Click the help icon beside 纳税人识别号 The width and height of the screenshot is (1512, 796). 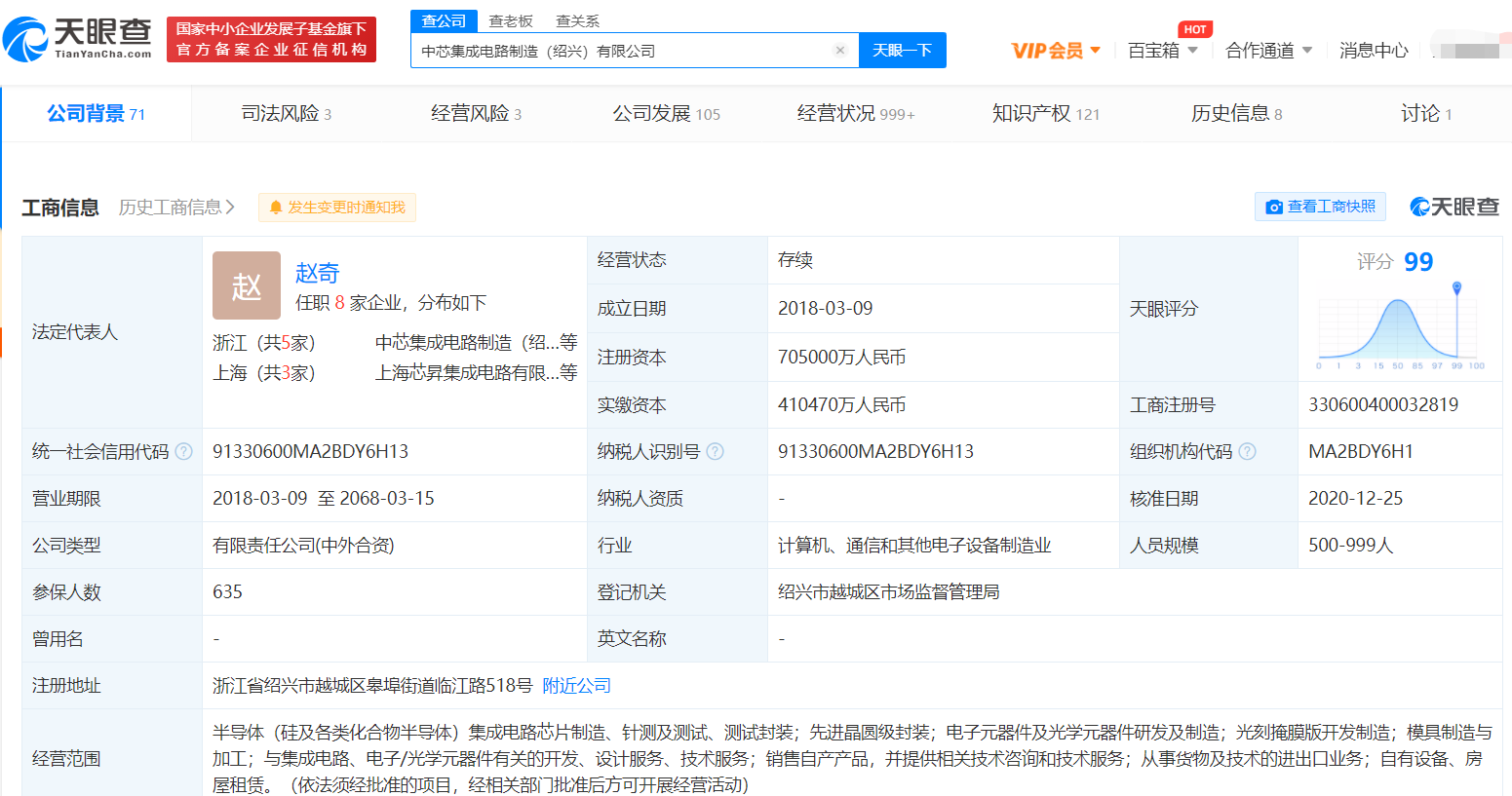click(715, 452)
